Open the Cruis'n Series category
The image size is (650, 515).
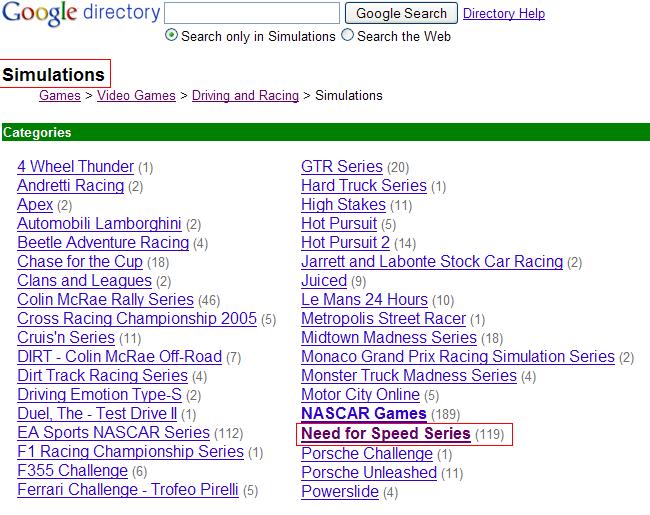point(66,338)
